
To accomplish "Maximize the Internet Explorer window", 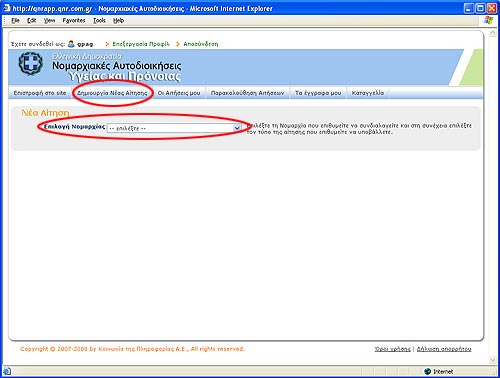I will [480, 8].
